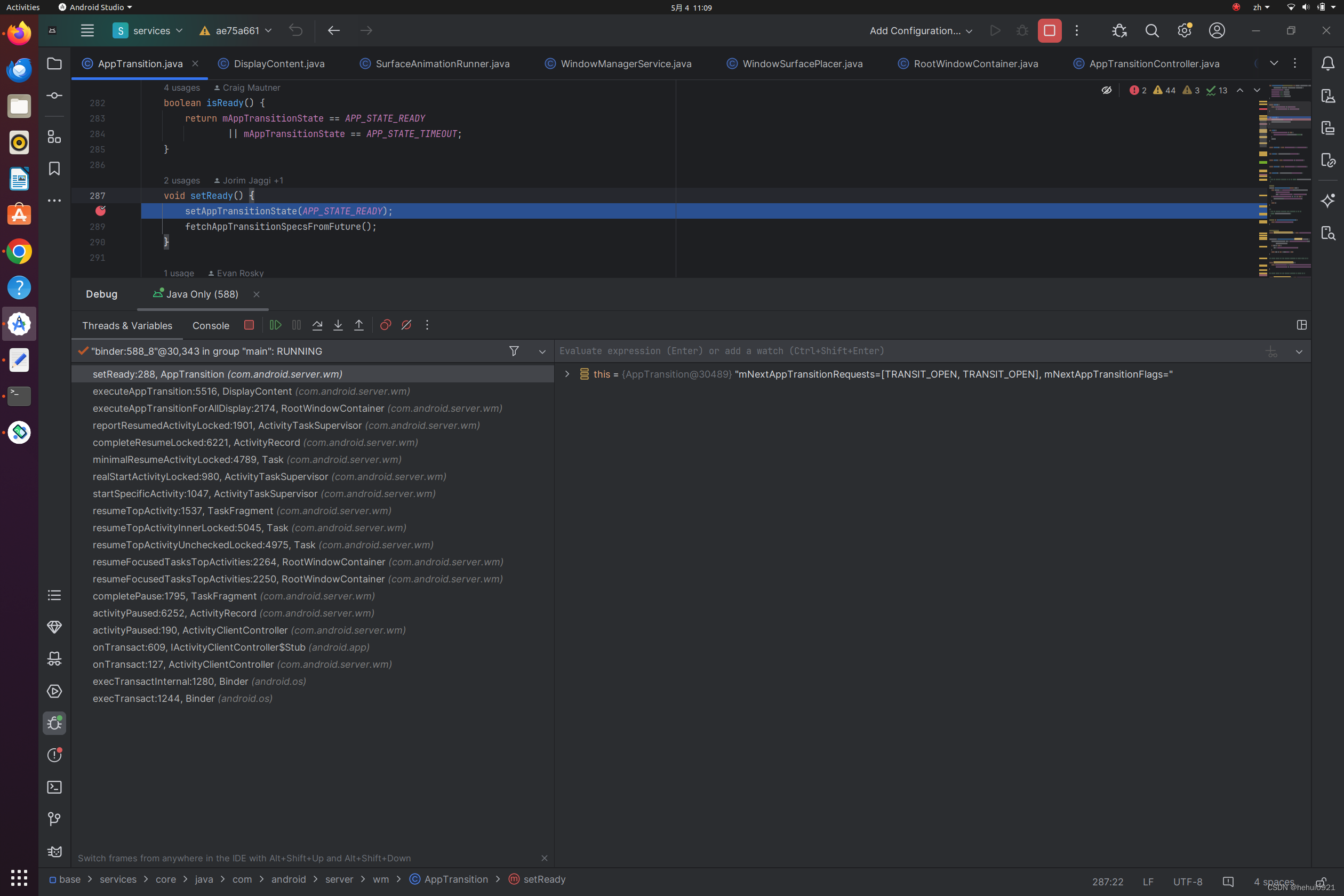Click the Step Into button

click(x=338, y=325)
